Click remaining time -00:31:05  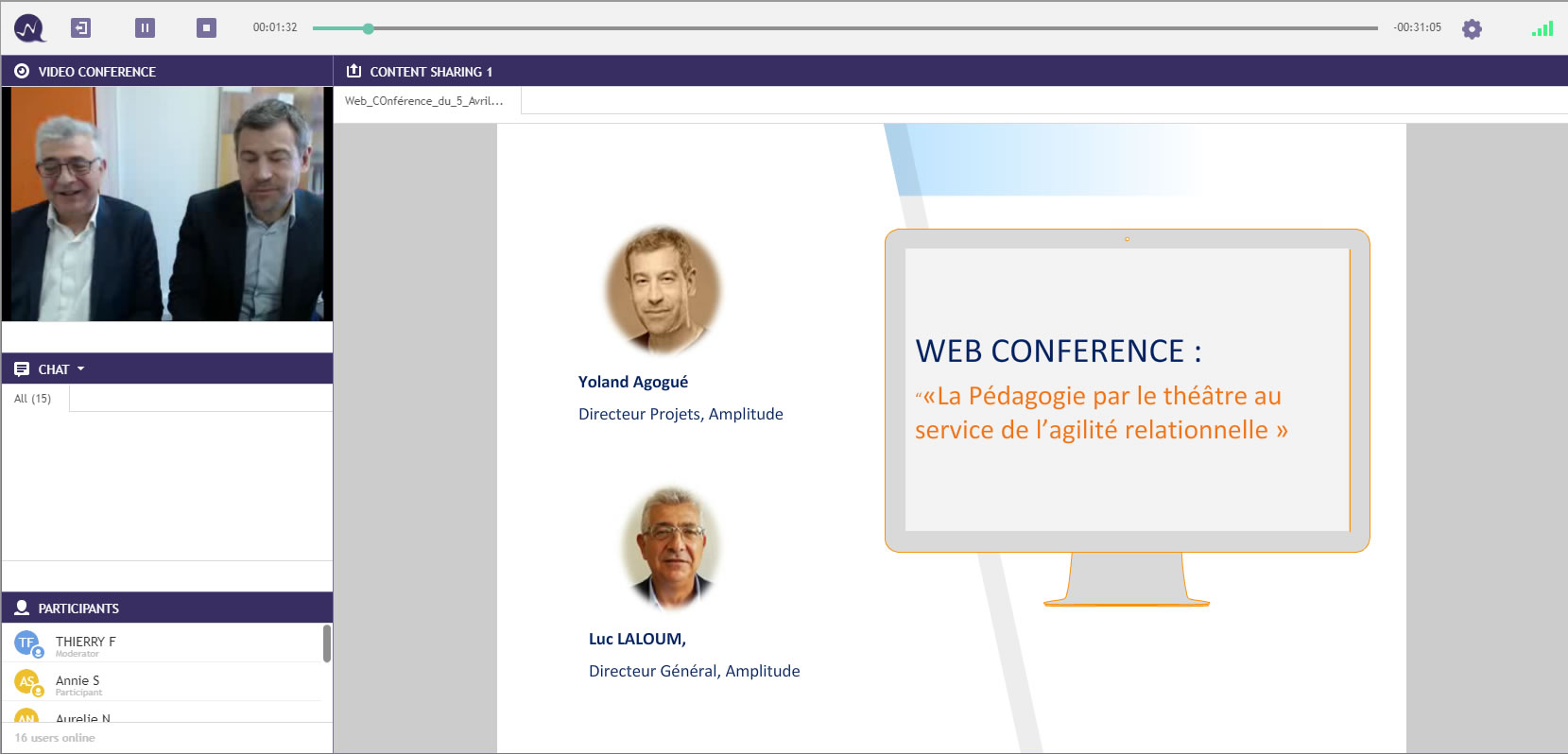click(1417, 27)
